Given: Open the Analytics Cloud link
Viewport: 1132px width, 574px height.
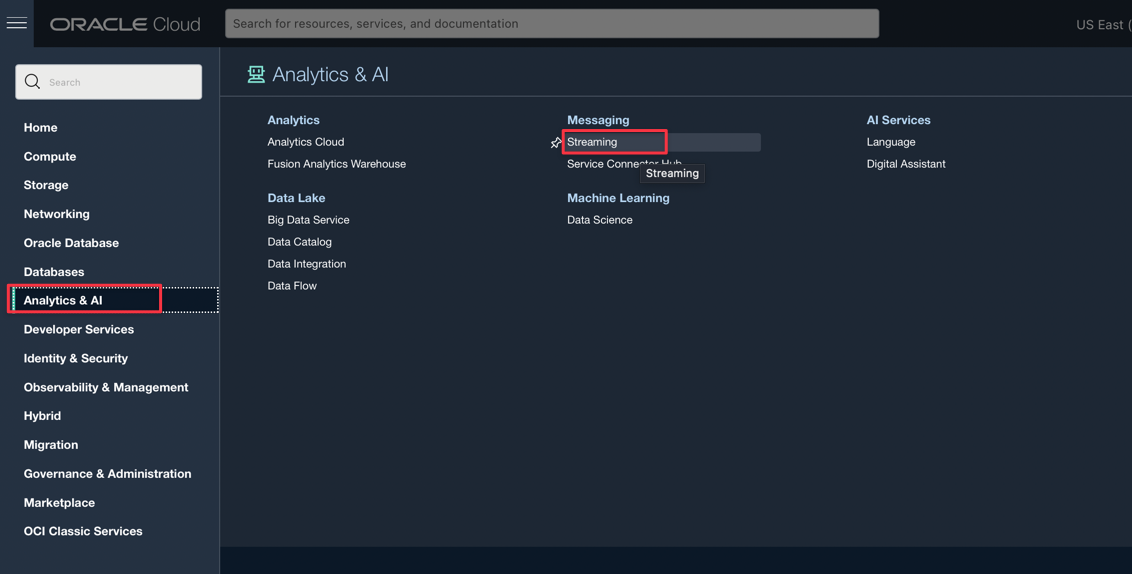Looking at the screenshot, I should (306, 142).
